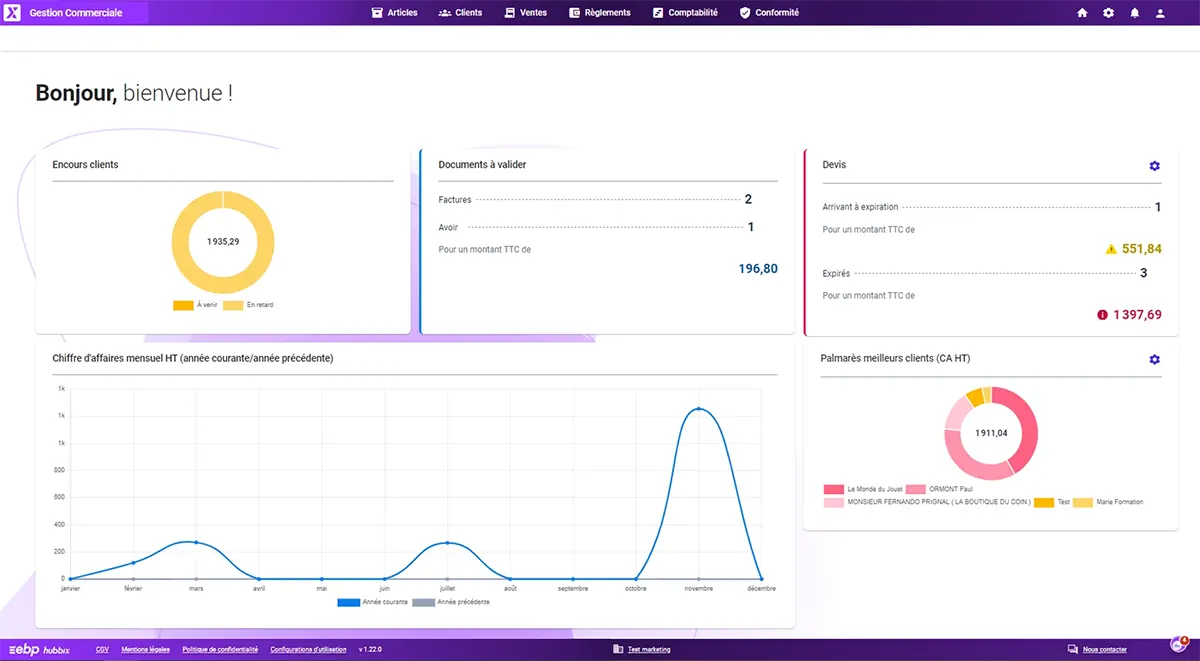
Task: Click the Devis widget settings gear
Action: pos(1154,166)
